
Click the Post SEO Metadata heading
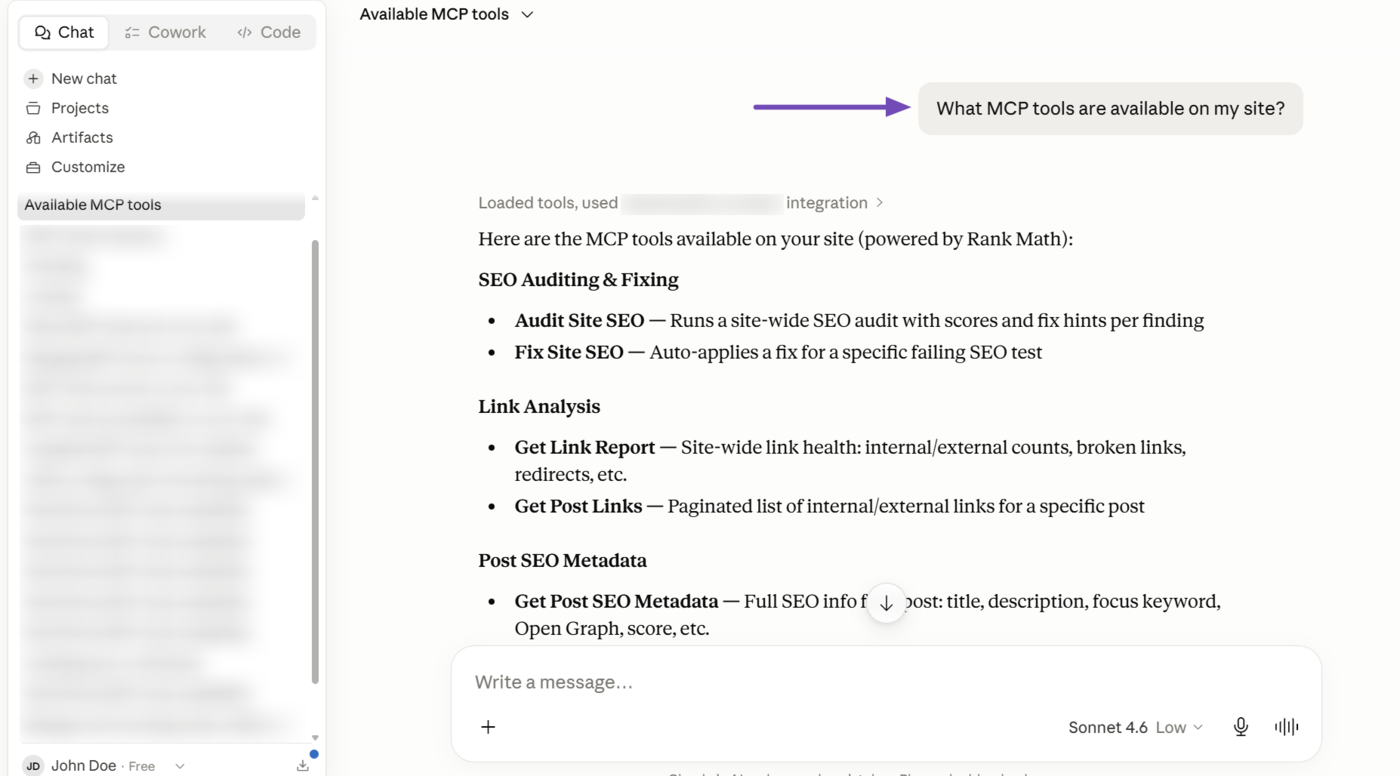(562, 561)
